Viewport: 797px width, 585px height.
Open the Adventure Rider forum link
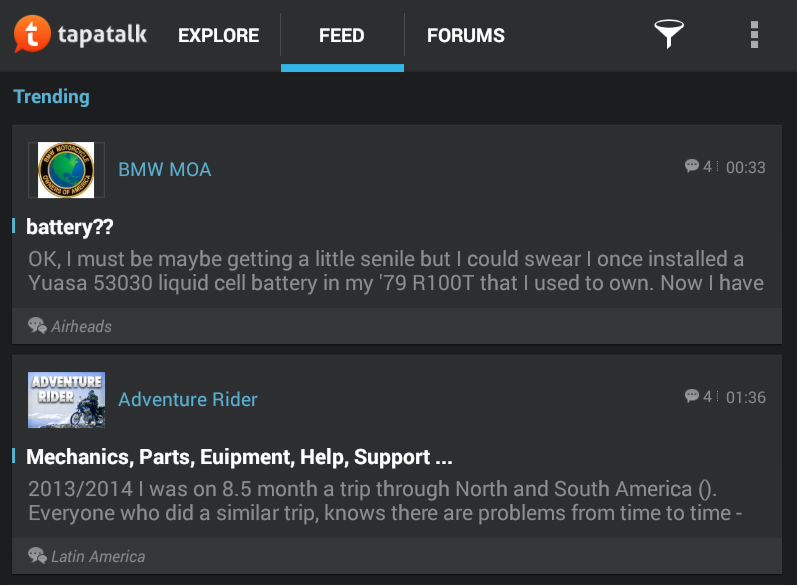tap(188, 400)
